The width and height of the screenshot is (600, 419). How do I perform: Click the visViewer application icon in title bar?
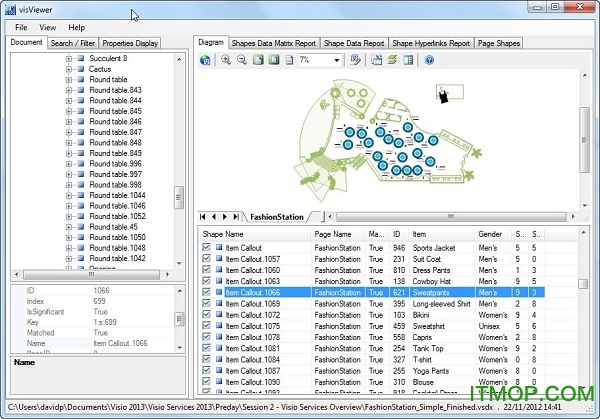pos(10,10)
